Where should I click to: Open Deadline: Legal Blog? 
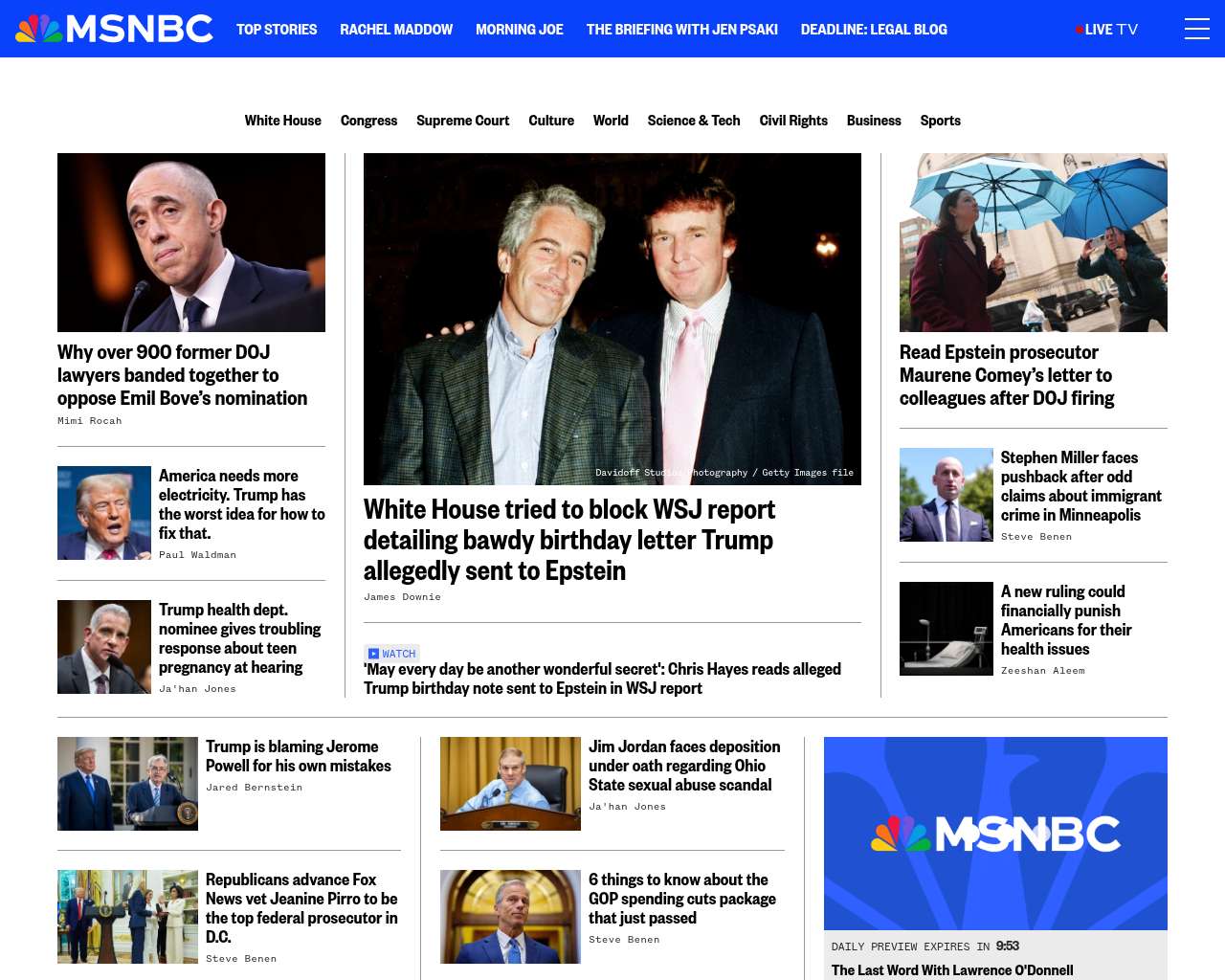click(x=874, y=30)
